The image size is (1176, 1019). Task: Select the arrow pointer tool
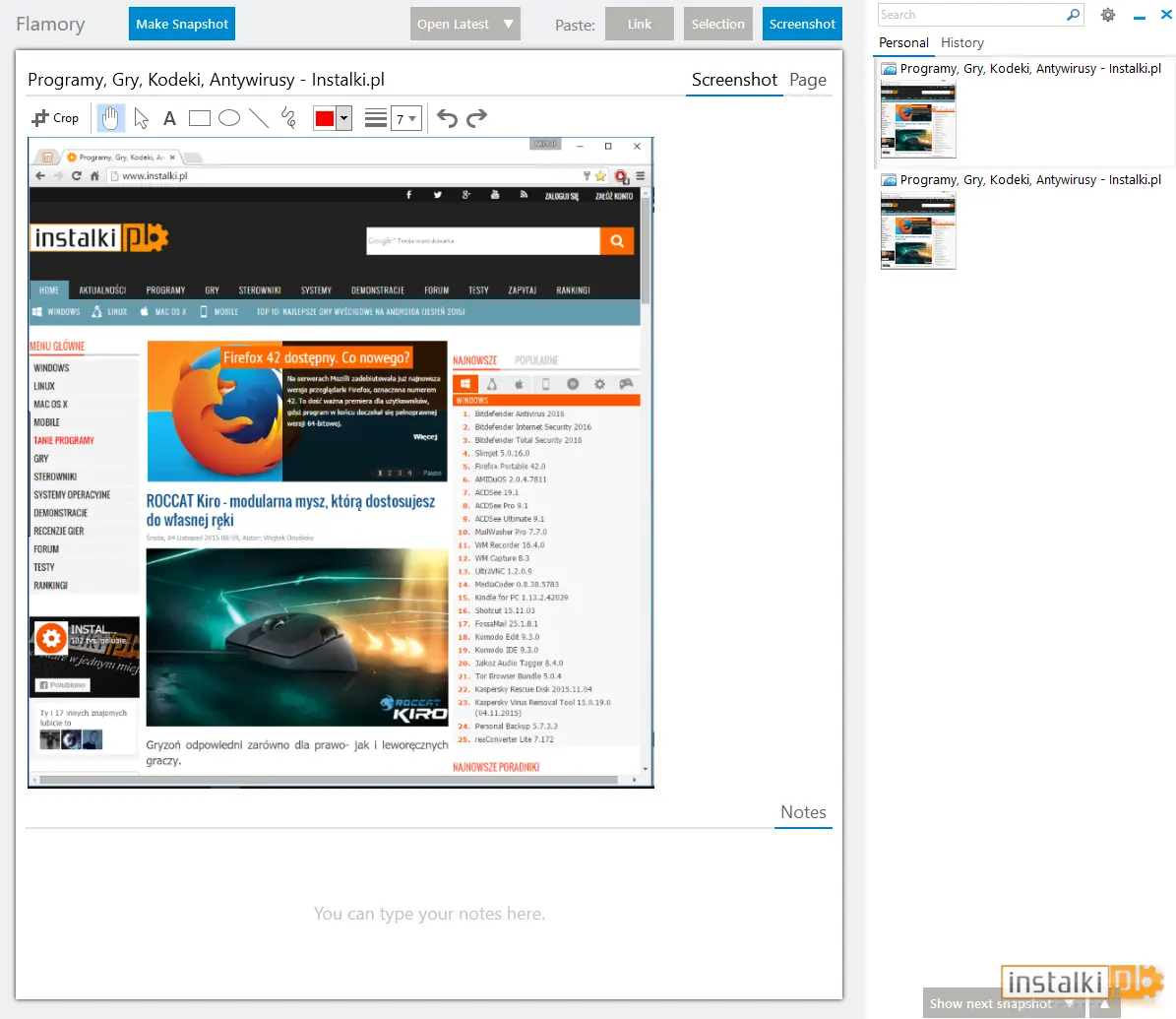point(141,118)
